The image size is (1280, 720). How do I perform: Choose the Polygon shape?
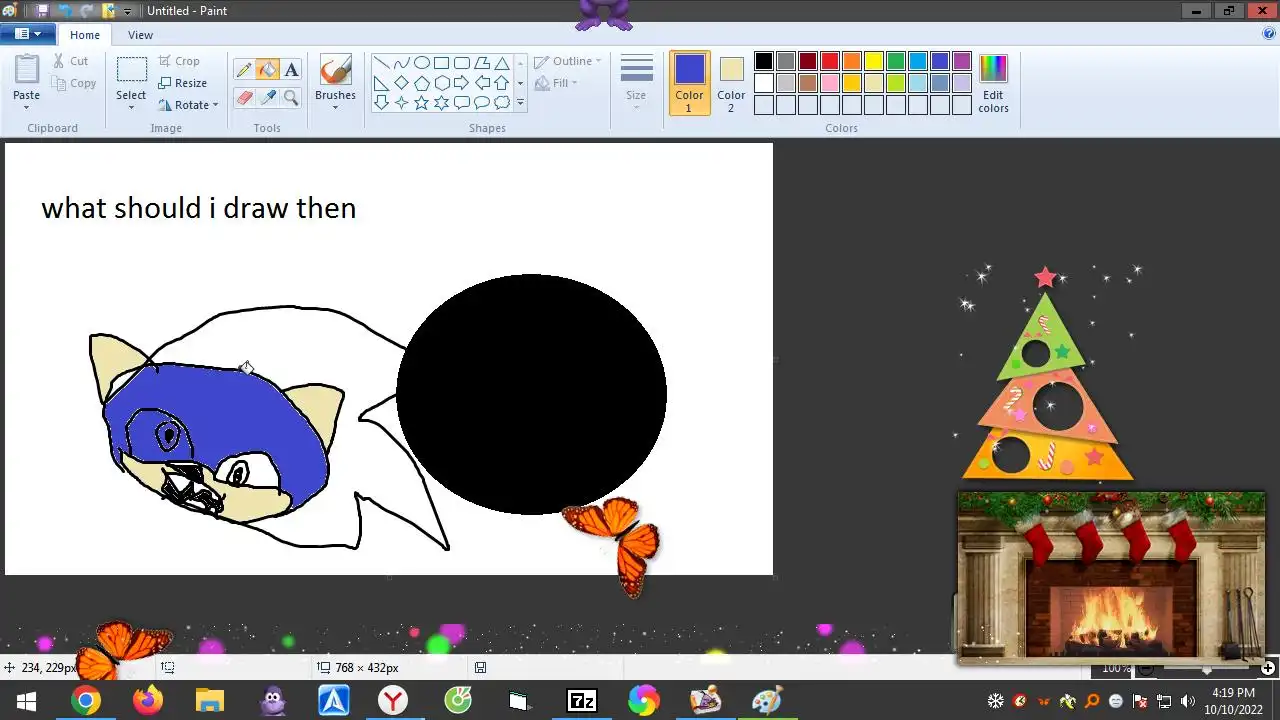coord(481,62)
